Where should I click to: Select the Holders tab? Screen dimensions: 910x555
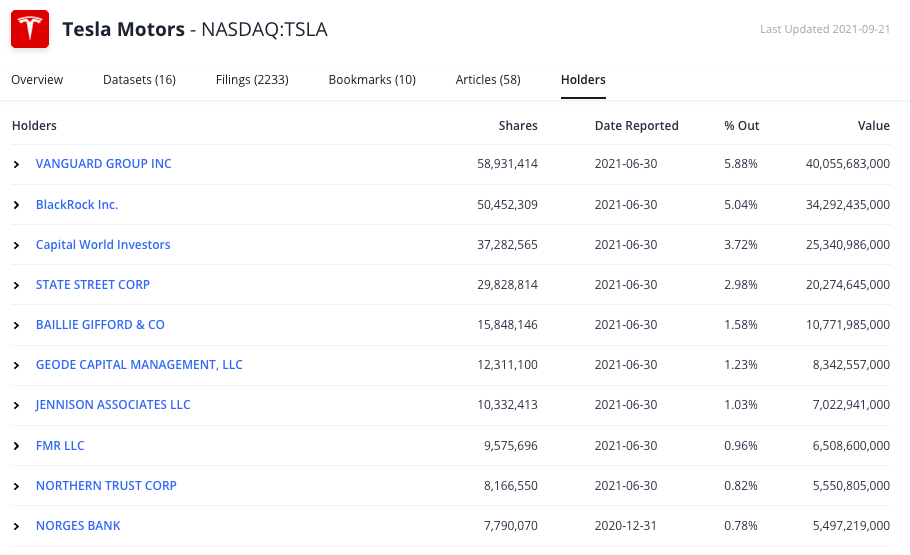pos(583,80)
